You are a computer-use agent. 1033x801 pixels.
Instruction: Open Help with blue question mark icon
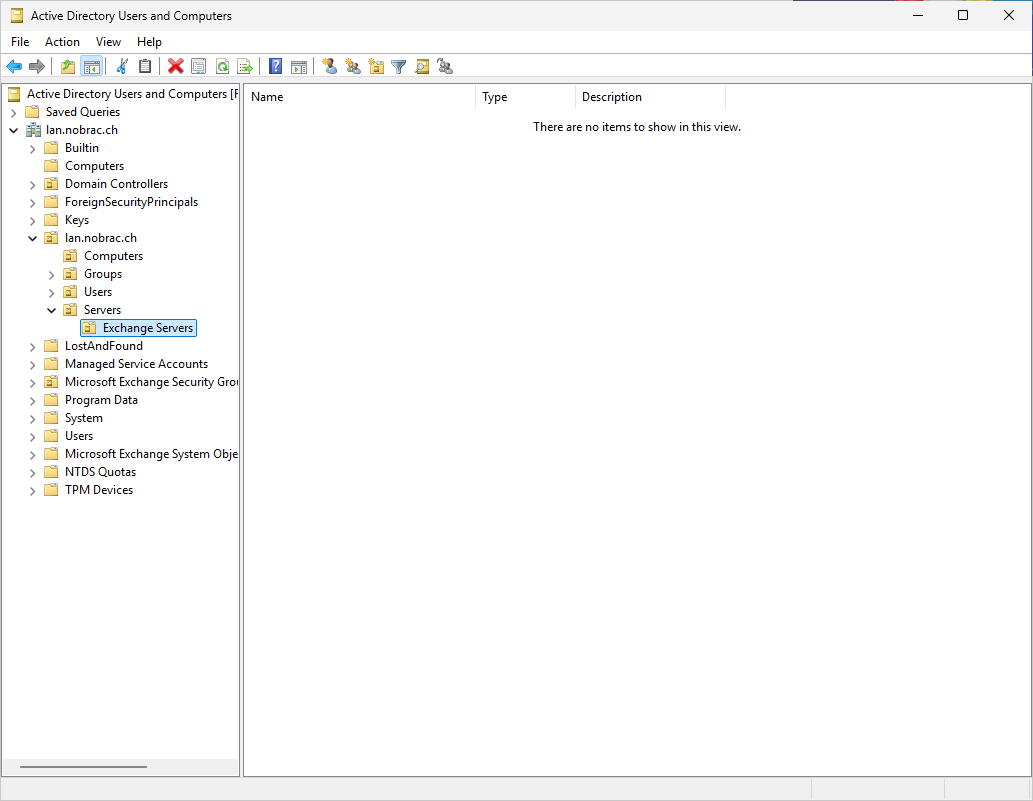275,67
